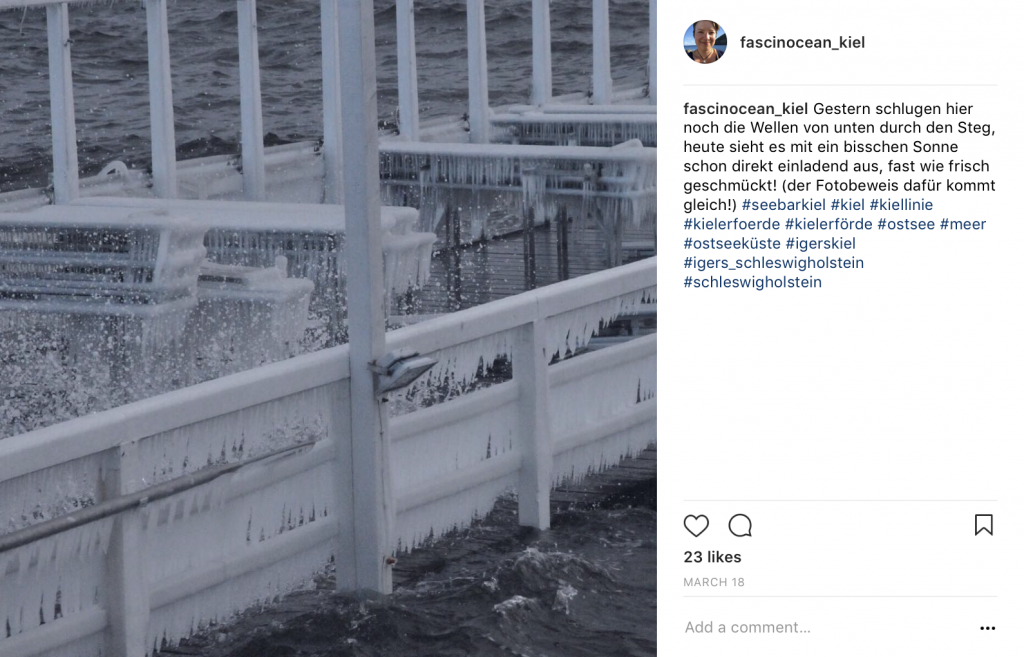
Task: Open the fascinocean_kiel username in the caption
Action: [745, 108]
